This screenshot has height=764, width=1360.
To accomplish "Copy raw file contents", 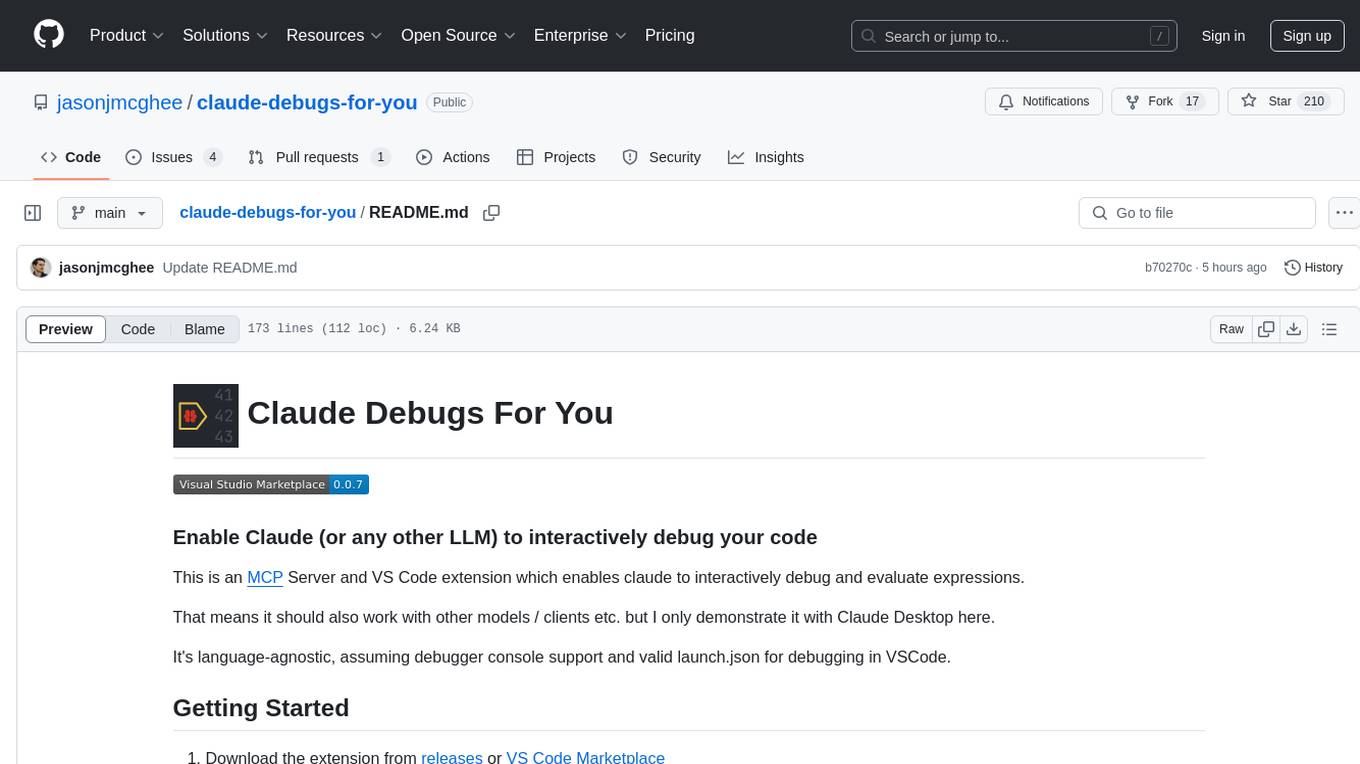I will 1266,329.
